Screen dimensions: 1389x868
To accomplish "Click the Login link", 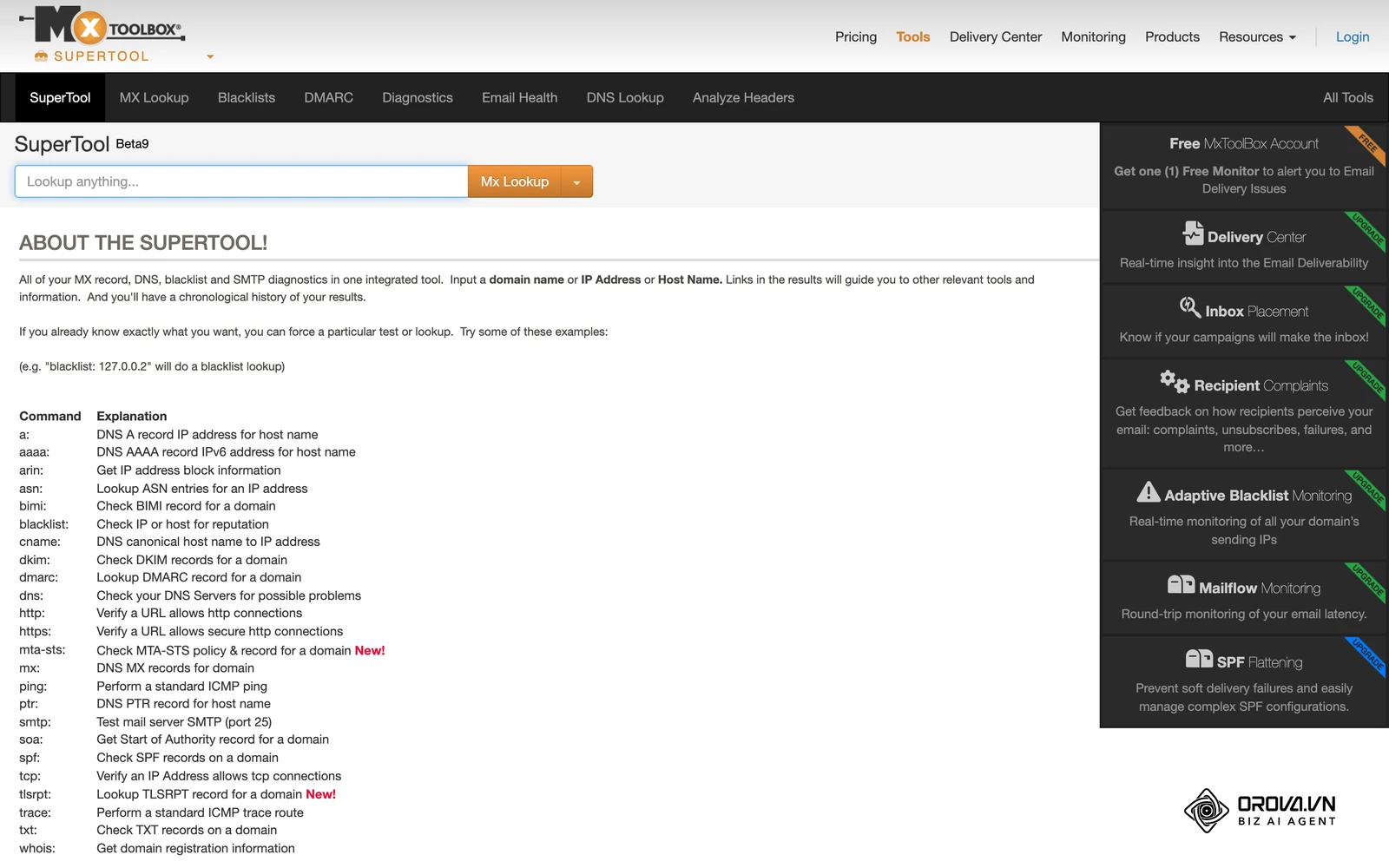I will pos(1353,36).
